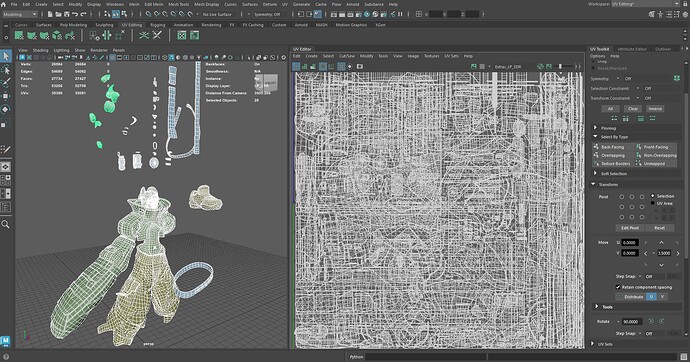Click the green symmetry icon in UV Toolkit

(x=676, y=78)
